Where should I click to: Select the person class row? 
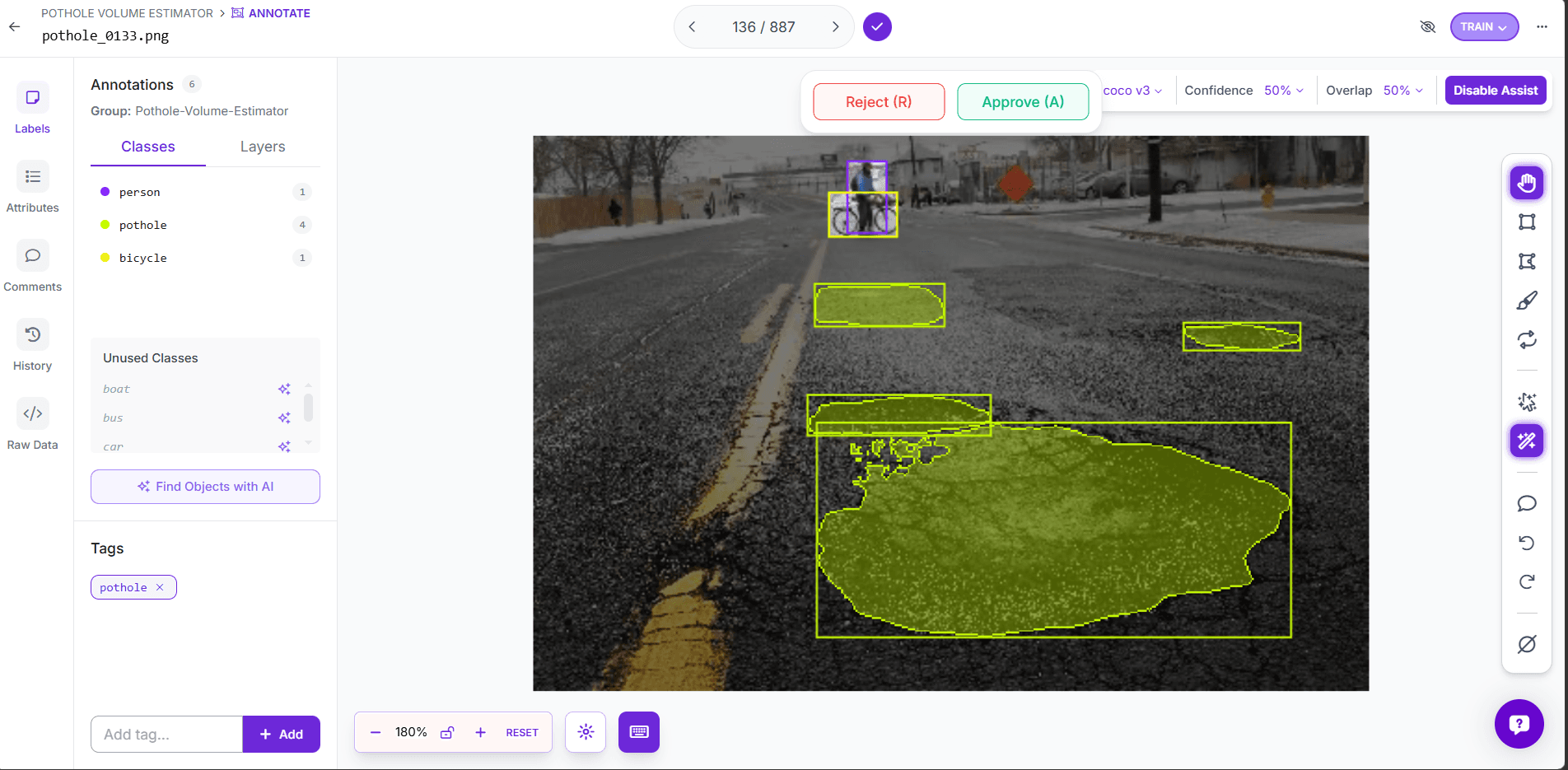pyautogui.click(x=205, y=192)
